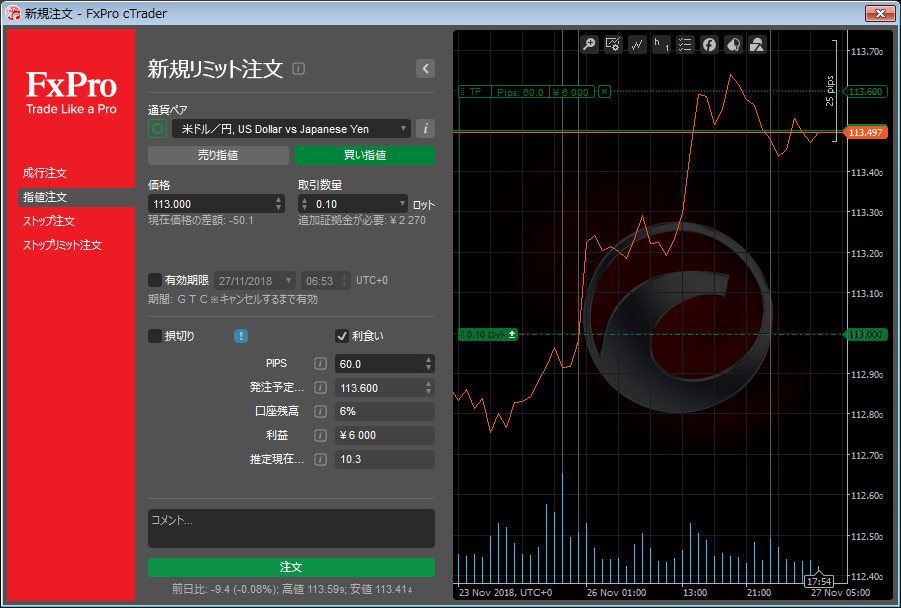The image size is (901, 608).
Task: Click the orange 113.497 current price tag
Action: point(865,133)
